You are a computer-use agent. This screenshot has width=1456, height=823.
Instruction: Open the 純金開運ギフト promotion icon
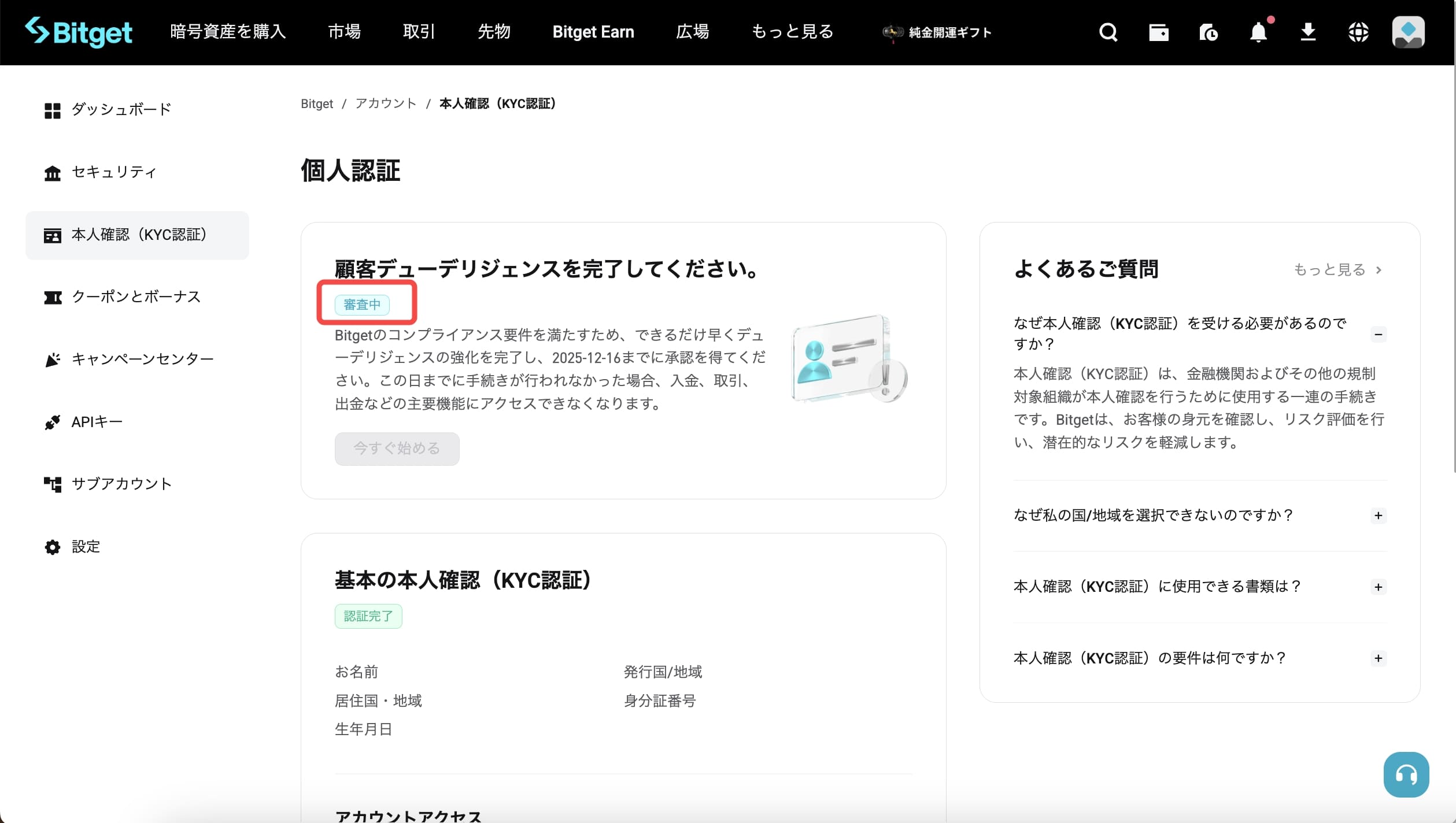(892, 33)
